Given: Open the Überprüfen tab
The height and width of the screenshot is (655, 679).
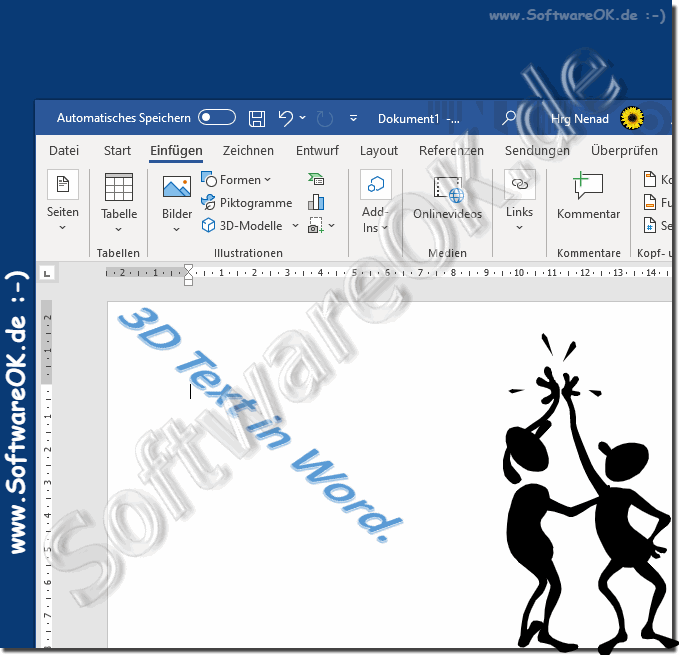Looking at the screenshot, I should pyautogui.click(x=624, y=151).
